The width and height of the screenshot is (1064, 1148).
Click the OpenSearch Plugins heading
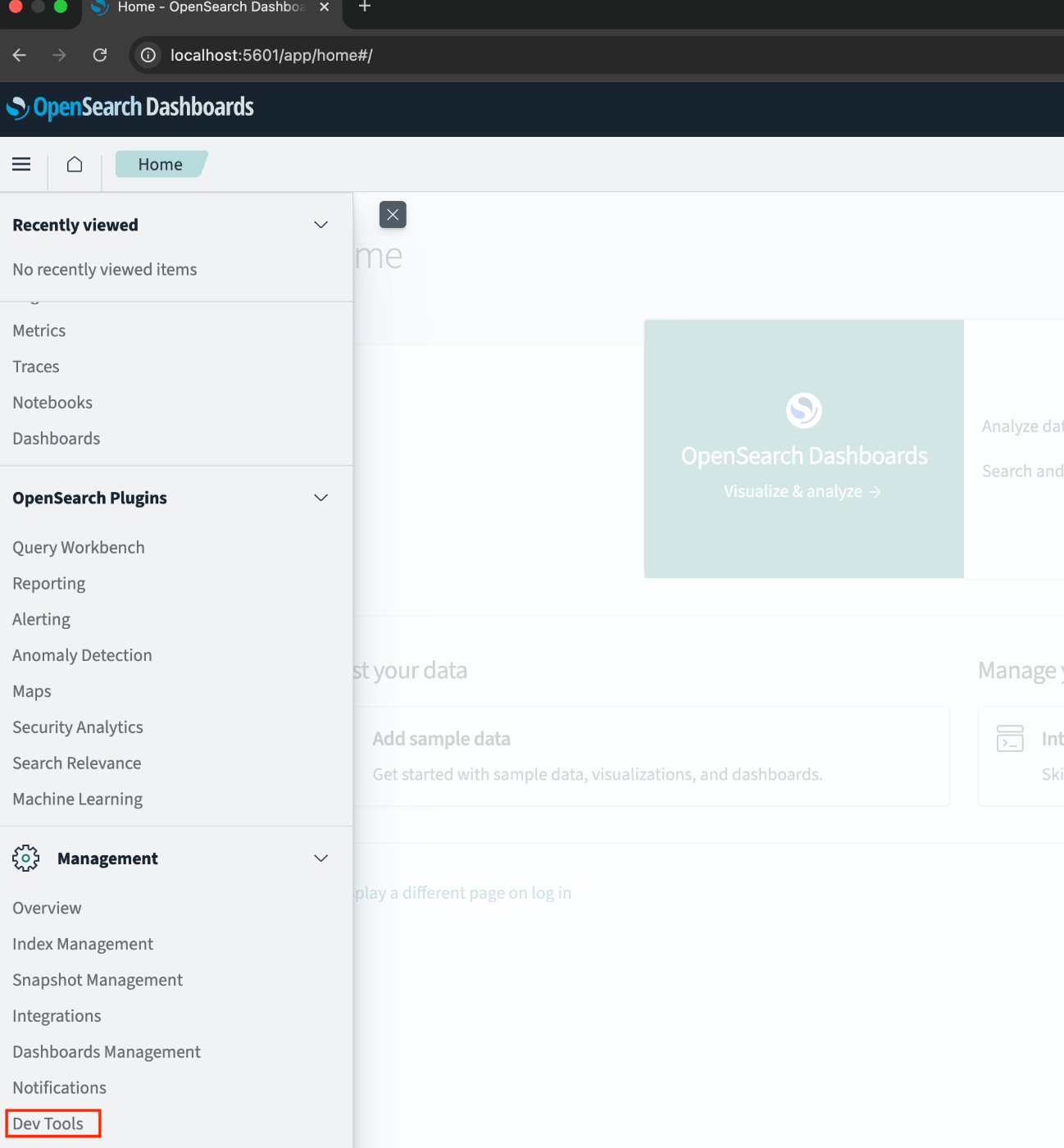click(89, 499)
